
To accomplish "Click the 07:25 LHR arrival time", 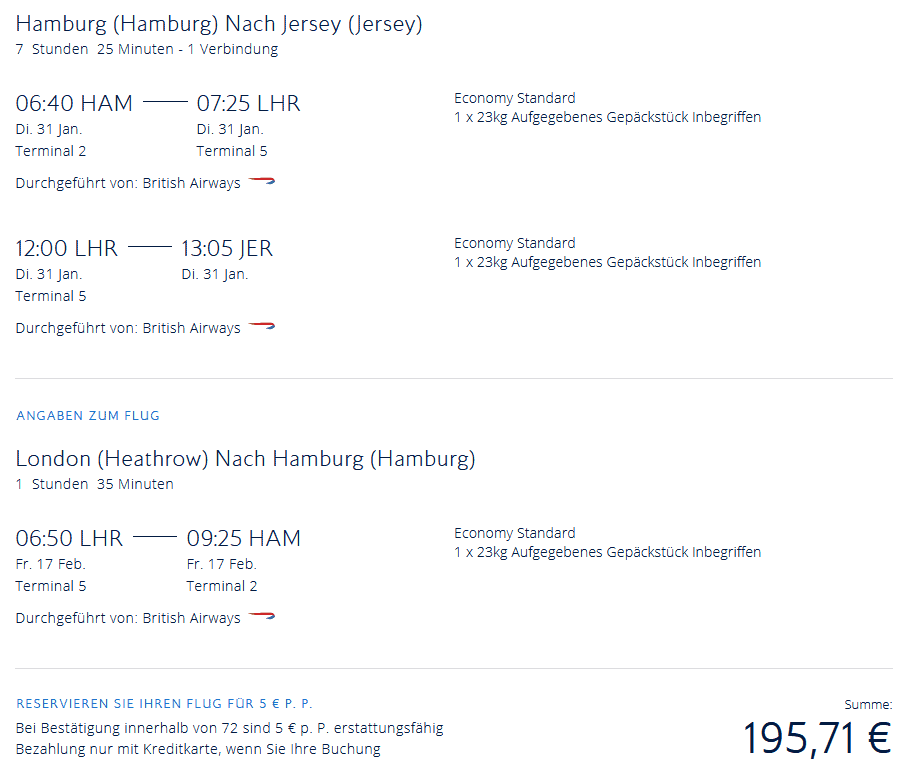I will click(x=248, y=103).
